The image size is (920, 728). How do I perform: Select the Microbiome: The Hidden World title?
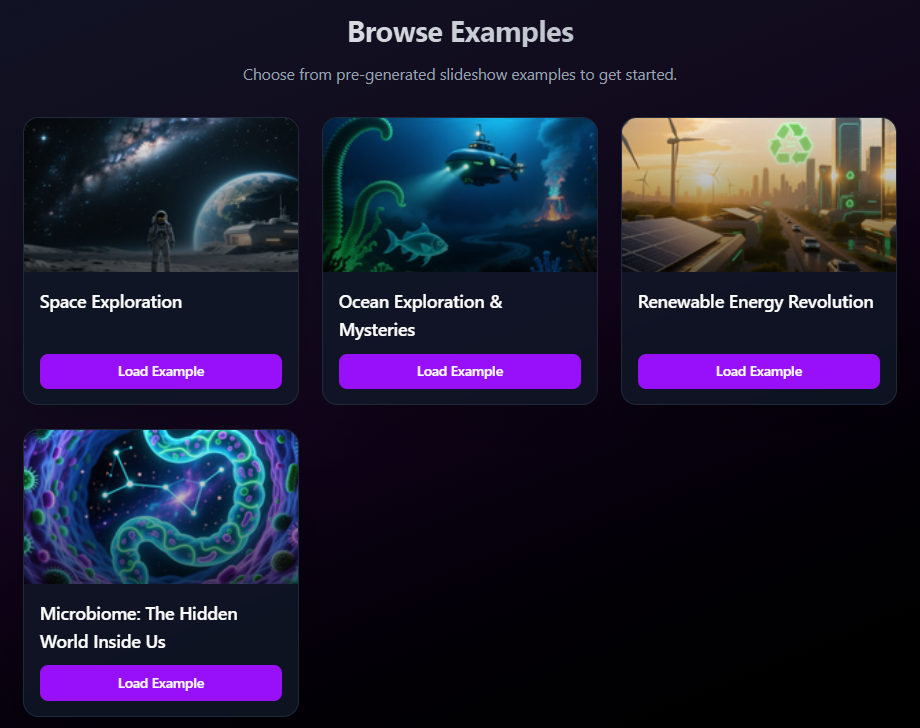click(x=139, y=627)
